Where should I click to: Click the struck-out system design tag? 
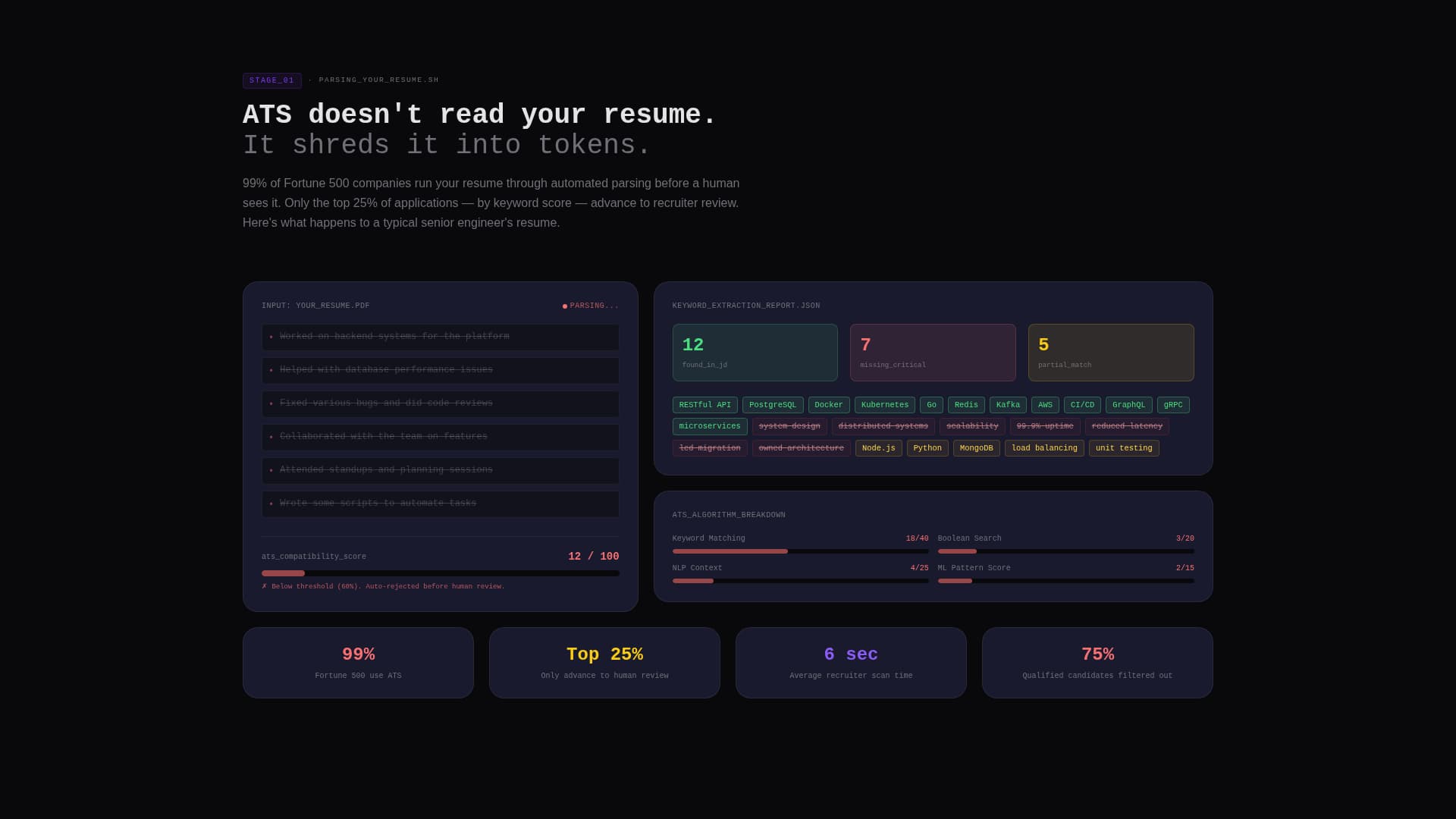pyautogui.click(x=789, y=426)
